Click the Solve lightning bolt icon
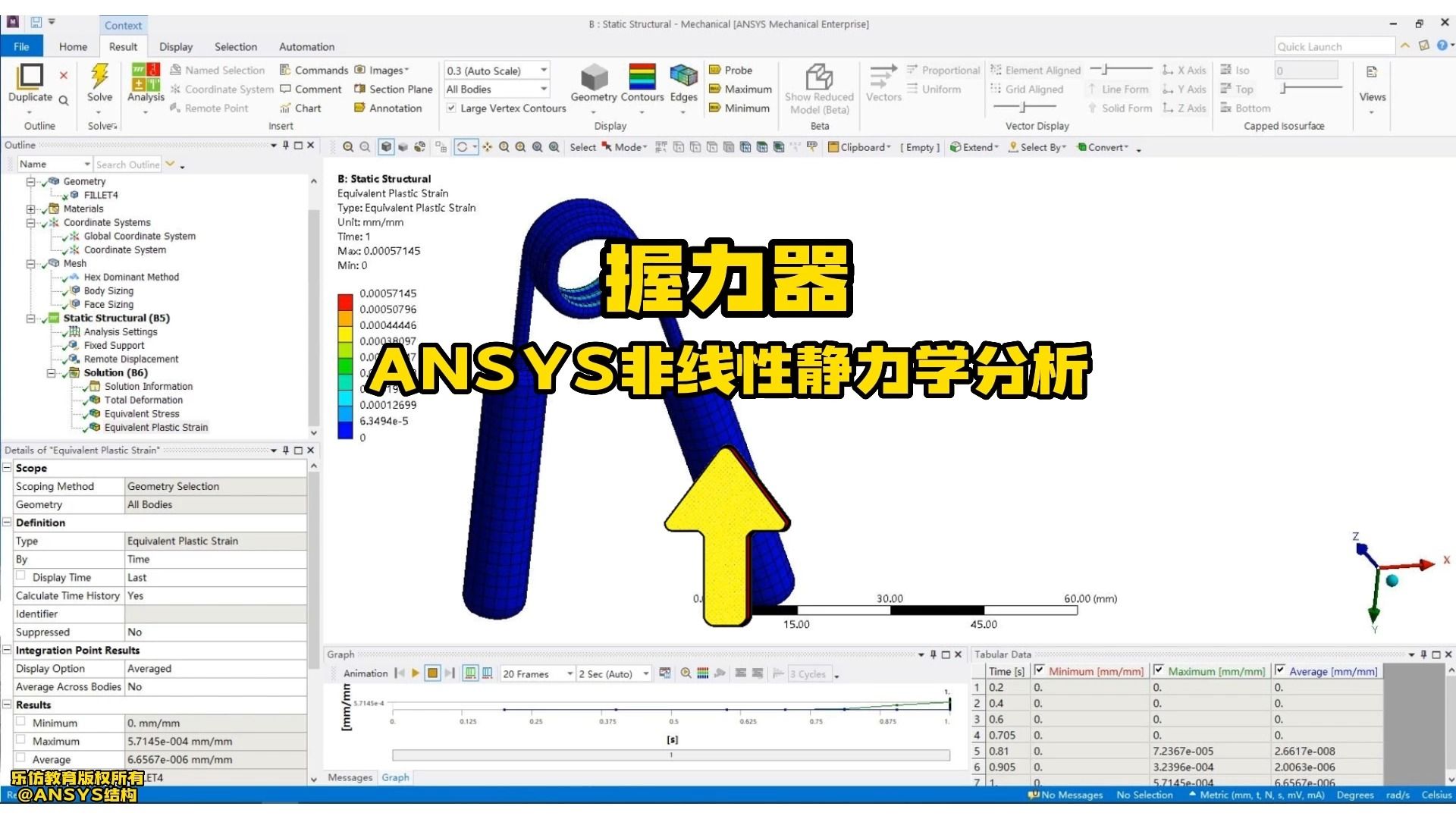The image size is (1456, 819). pos(99,76)
